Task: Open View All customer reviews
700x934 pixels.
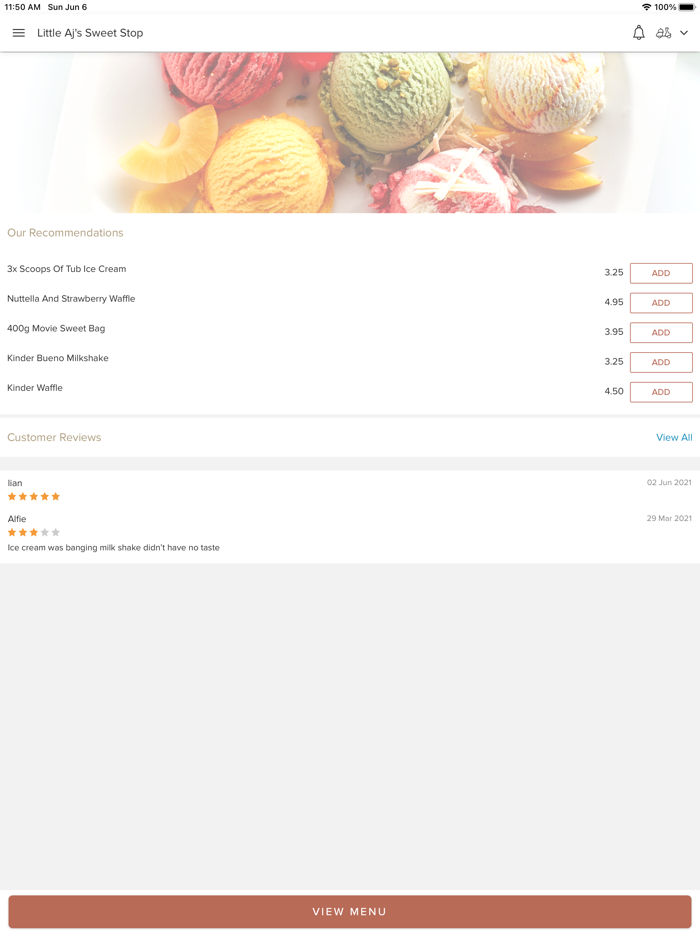Action: (x=674, y=437)
